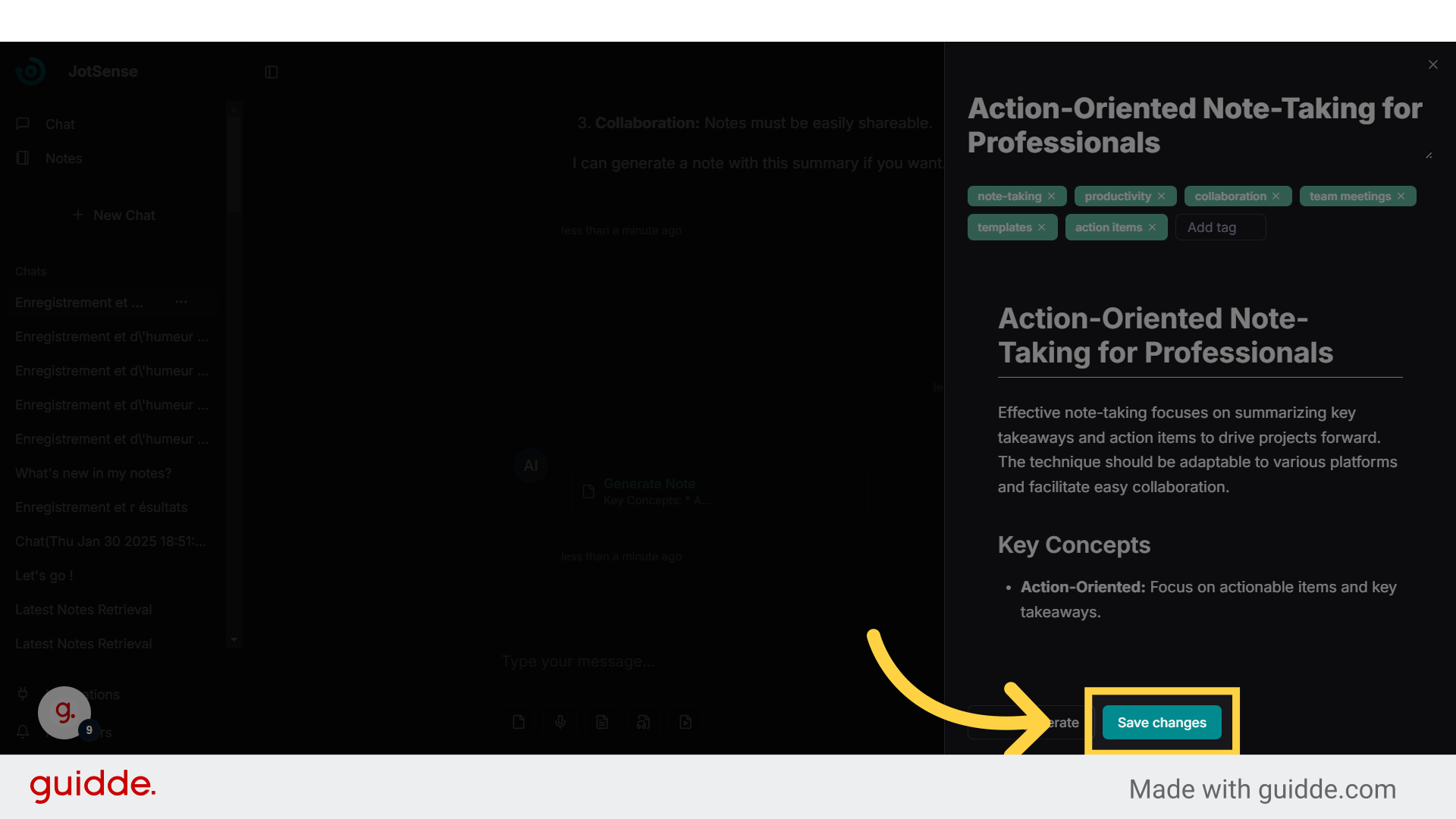Viewport: 1456px width, 819px height.
Task: Click the sidebar scrollbar down arrow
Action: pyautogui.click(x=234, y=639)
